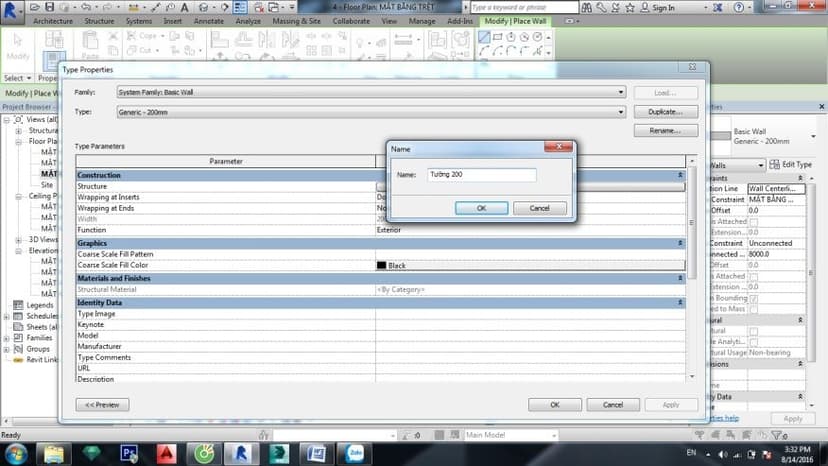Screen dimensions: 828x466
Task: Open the Collaborate ribbon tab
Action: (x=351, y=21)
